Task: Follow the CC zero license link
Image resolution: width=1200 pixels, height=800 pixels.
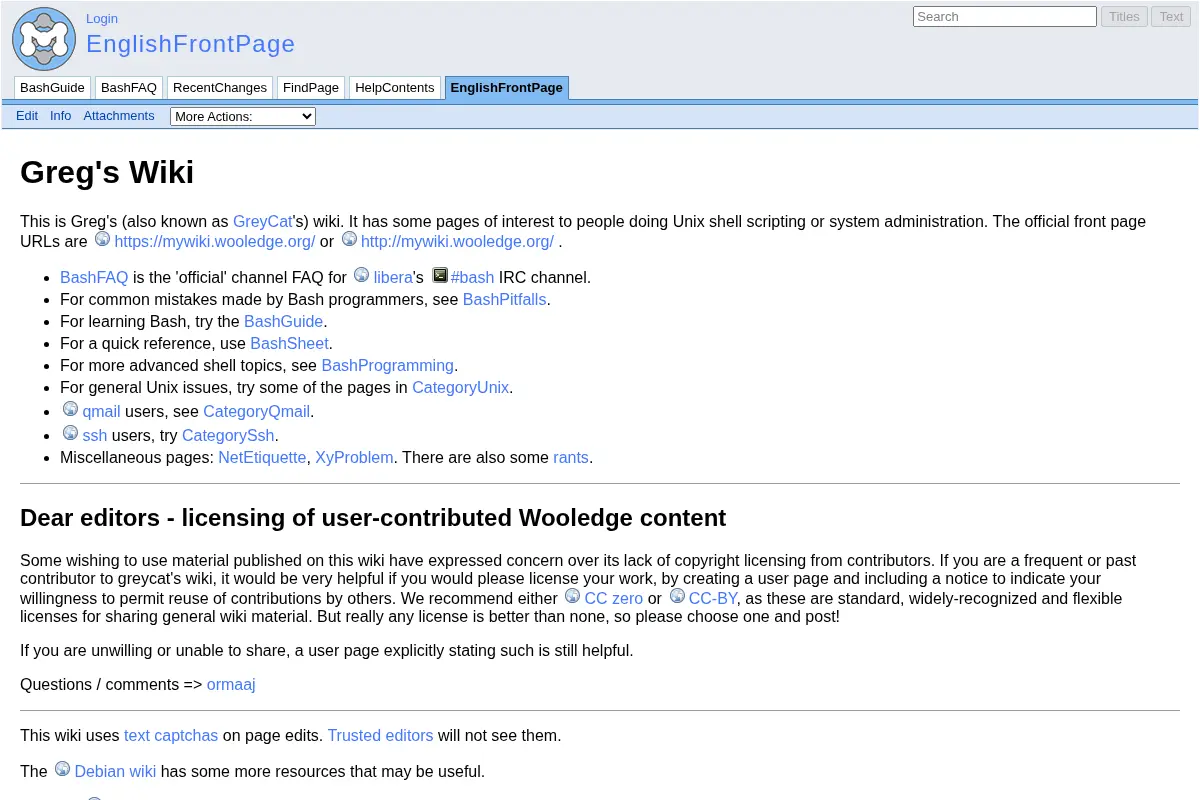Action: [x=614, y=599]
